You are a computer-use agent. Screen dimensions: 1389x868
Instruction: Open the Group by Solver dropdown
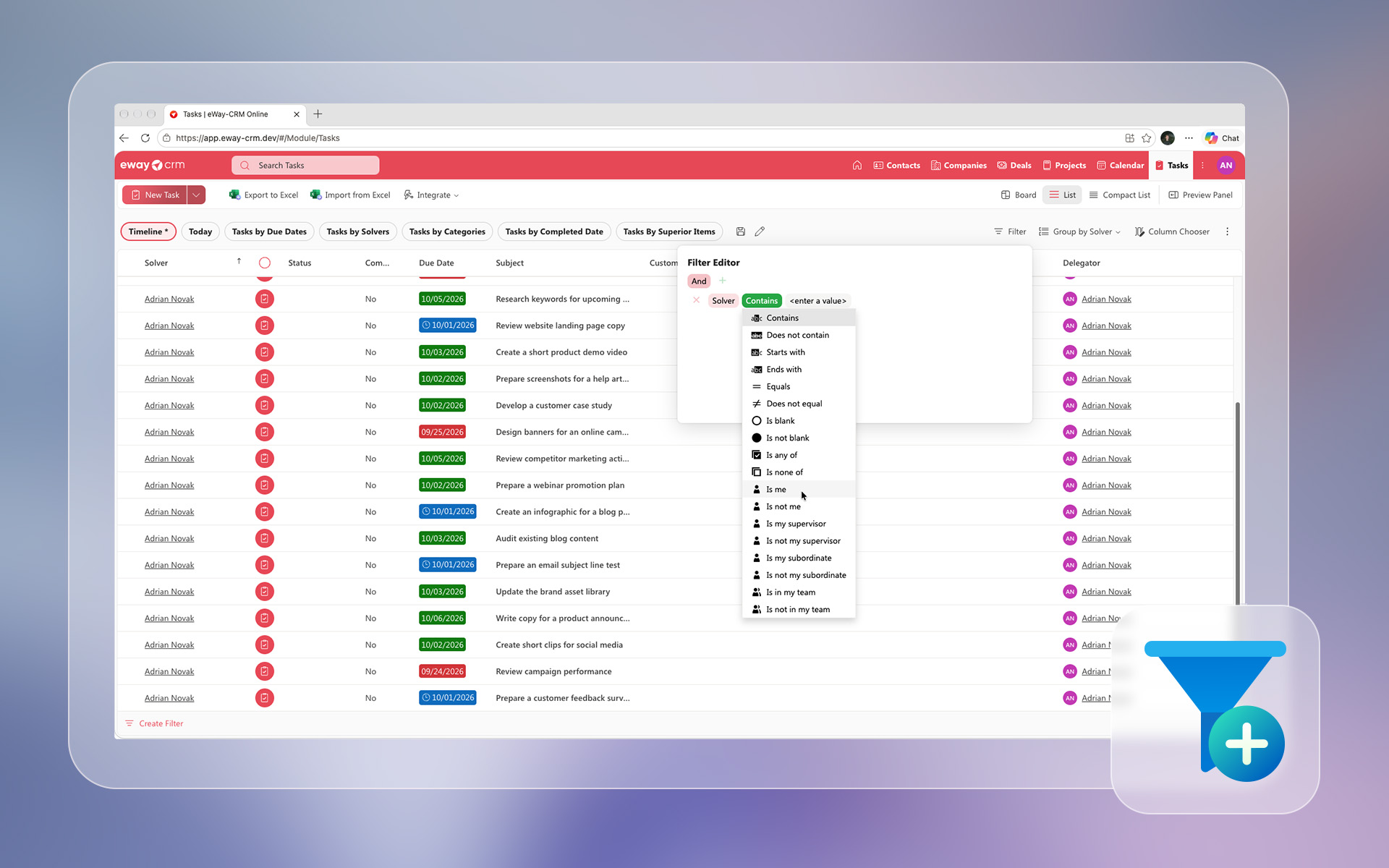tap(1079, 231)
